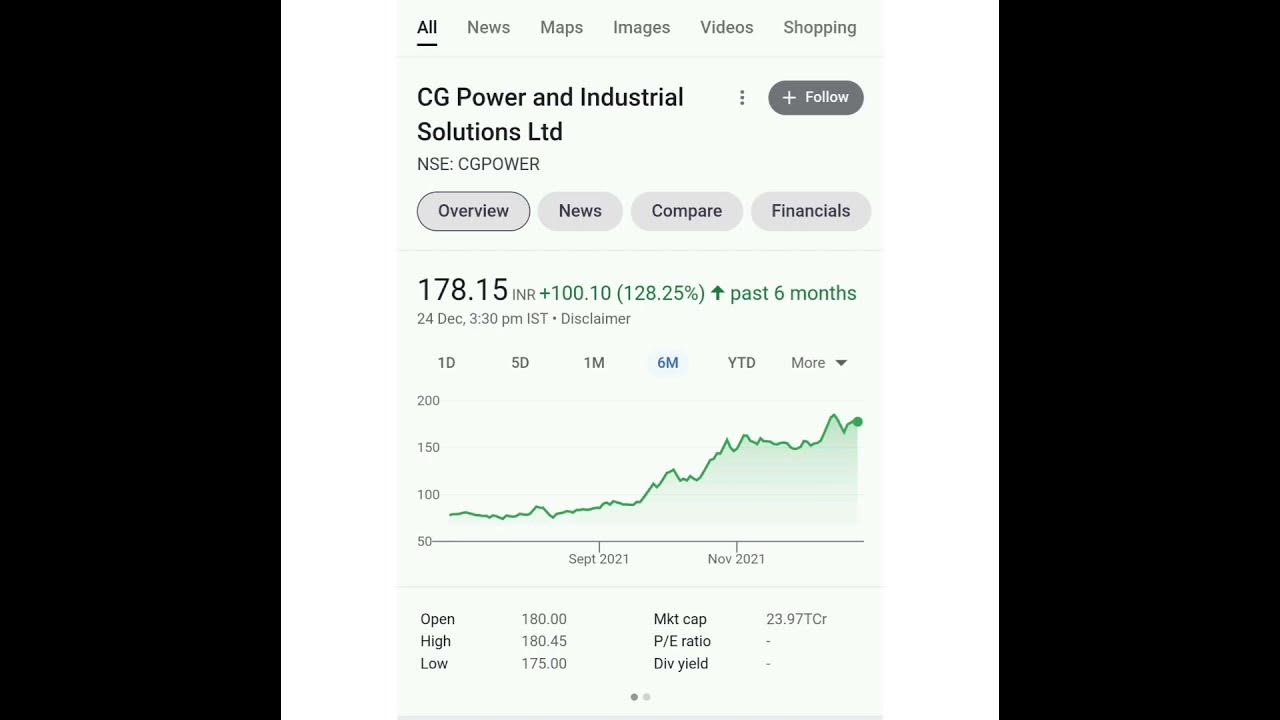Go to the Images search tab
This screenshot has height=720, width=1280.
click(x=641, y=27)
